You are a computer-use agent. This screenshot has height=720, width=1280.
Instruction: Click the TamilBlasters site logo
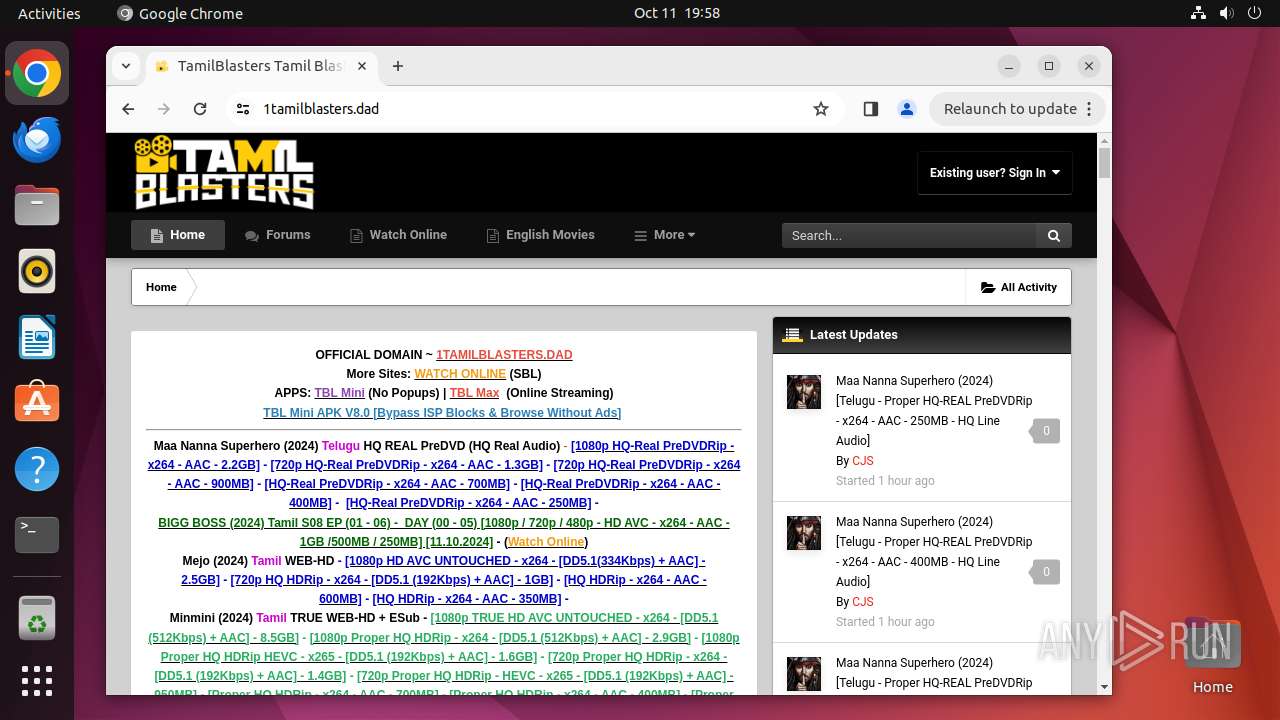225,171
